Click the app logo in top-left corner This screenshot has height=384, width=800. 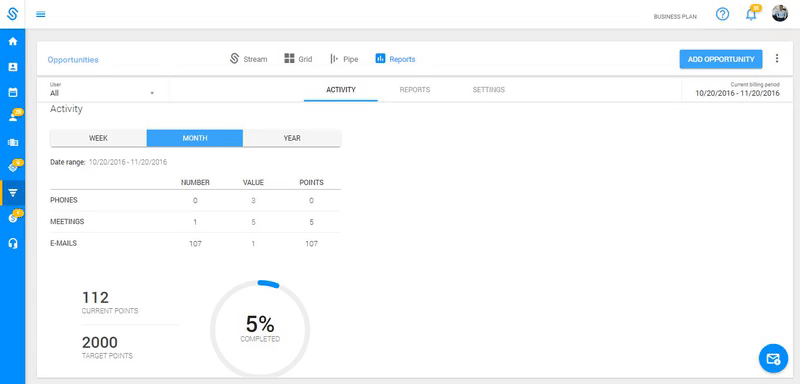pyautogui.click(x=12, y=14)
